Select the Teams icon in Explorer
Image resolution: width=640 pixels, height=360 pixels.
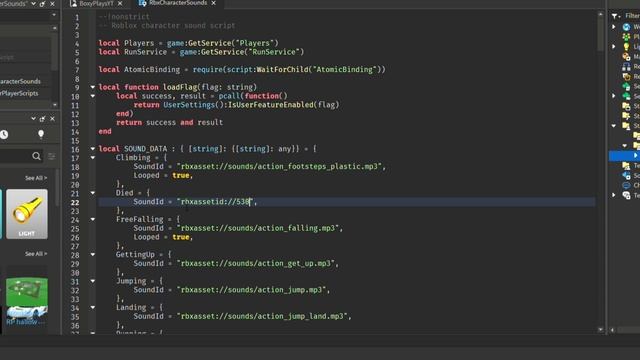[626, 165]
